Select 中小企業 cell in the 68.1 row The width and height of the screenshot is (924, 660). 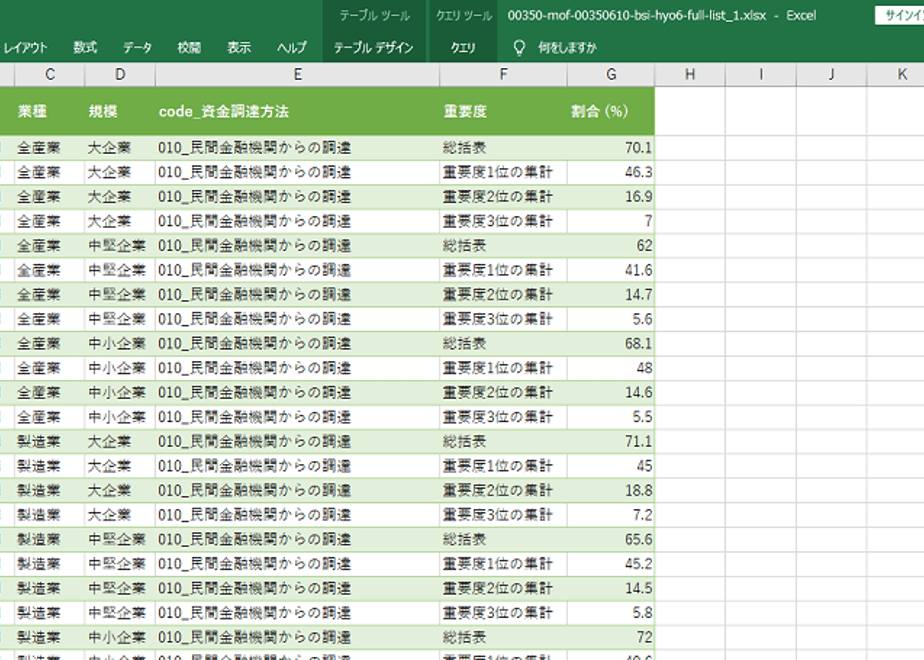coord(120,344)
